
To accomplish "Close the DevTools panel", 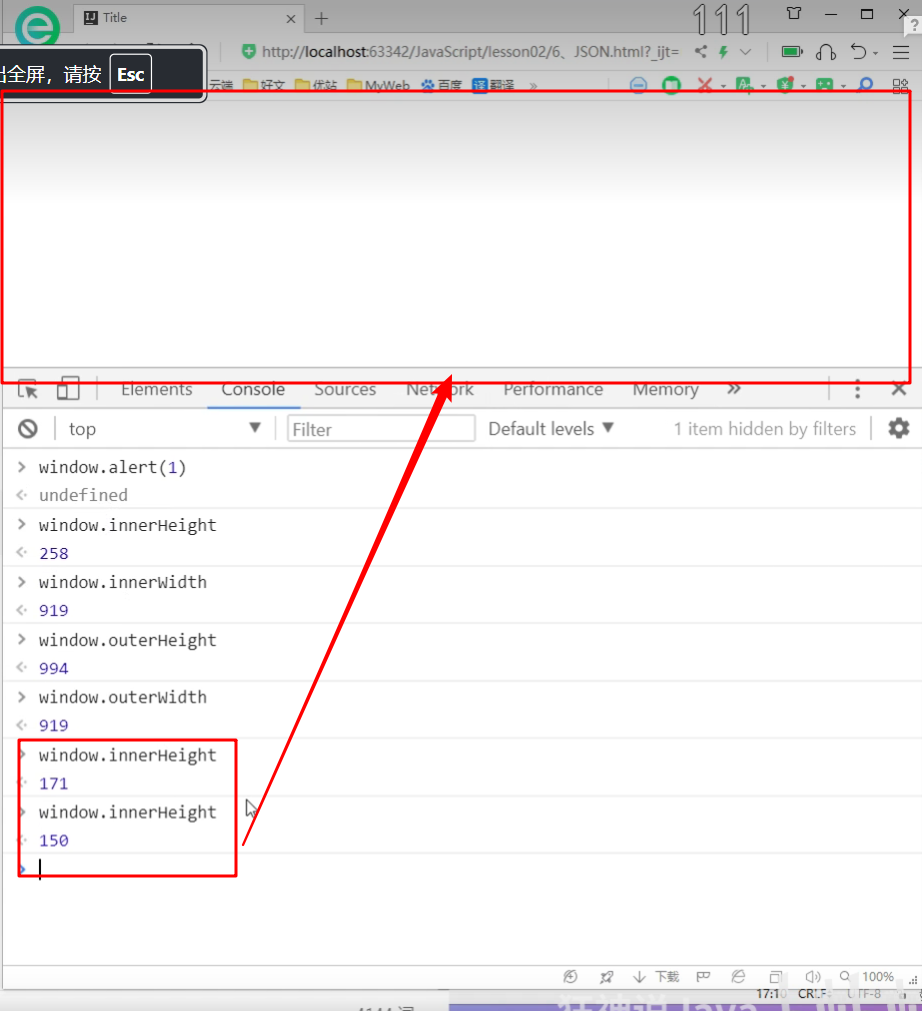I will coord(899,390).
